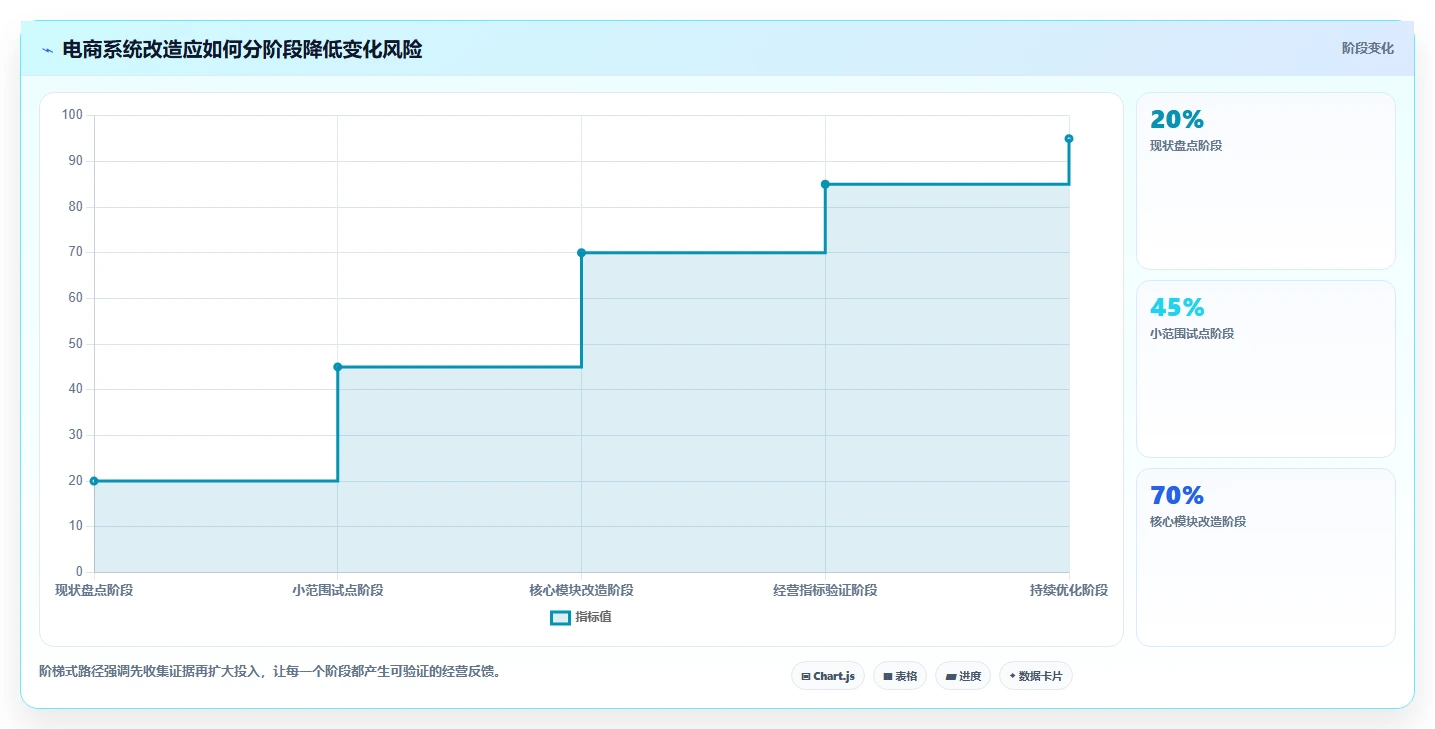This screenshot has width=1435, height=729.
Task: Click the 70% figure in third card
Action: tap(1177, 495)
